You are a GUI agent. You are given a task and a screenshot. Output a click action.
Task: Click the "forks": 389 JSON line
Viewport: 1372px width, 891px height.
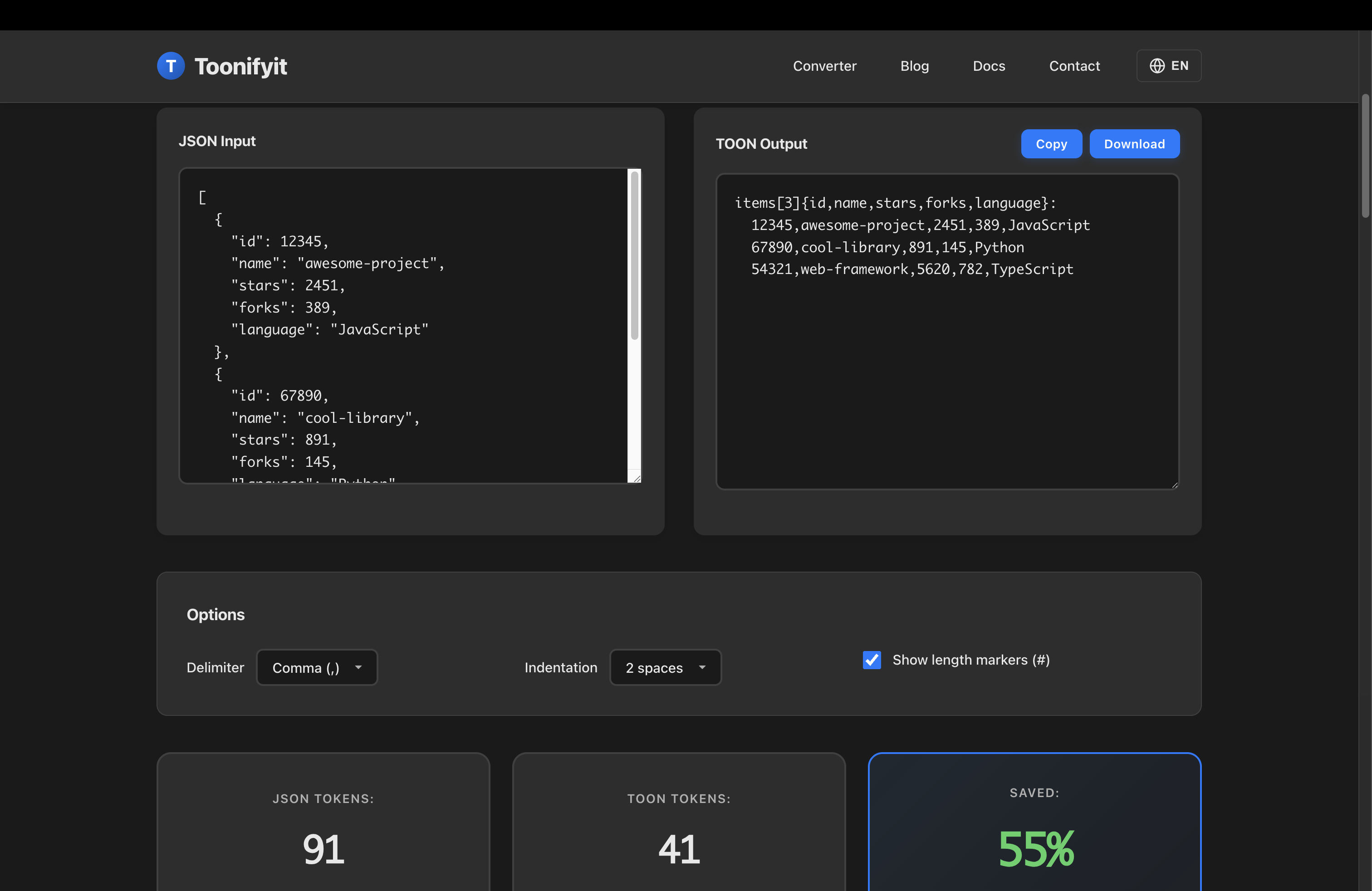pyautogui.click(x=284, y=308)
